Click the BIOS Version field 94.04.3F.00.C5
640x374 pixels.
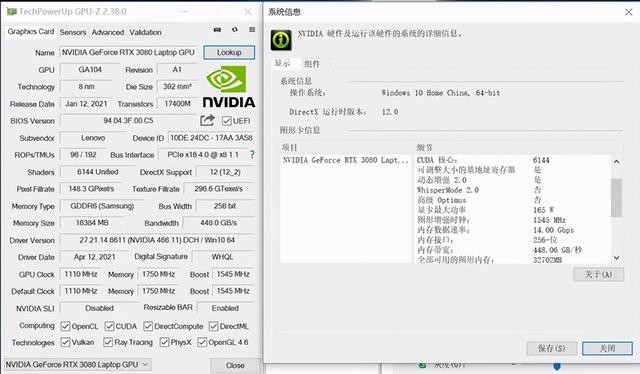tap(128, 121)
